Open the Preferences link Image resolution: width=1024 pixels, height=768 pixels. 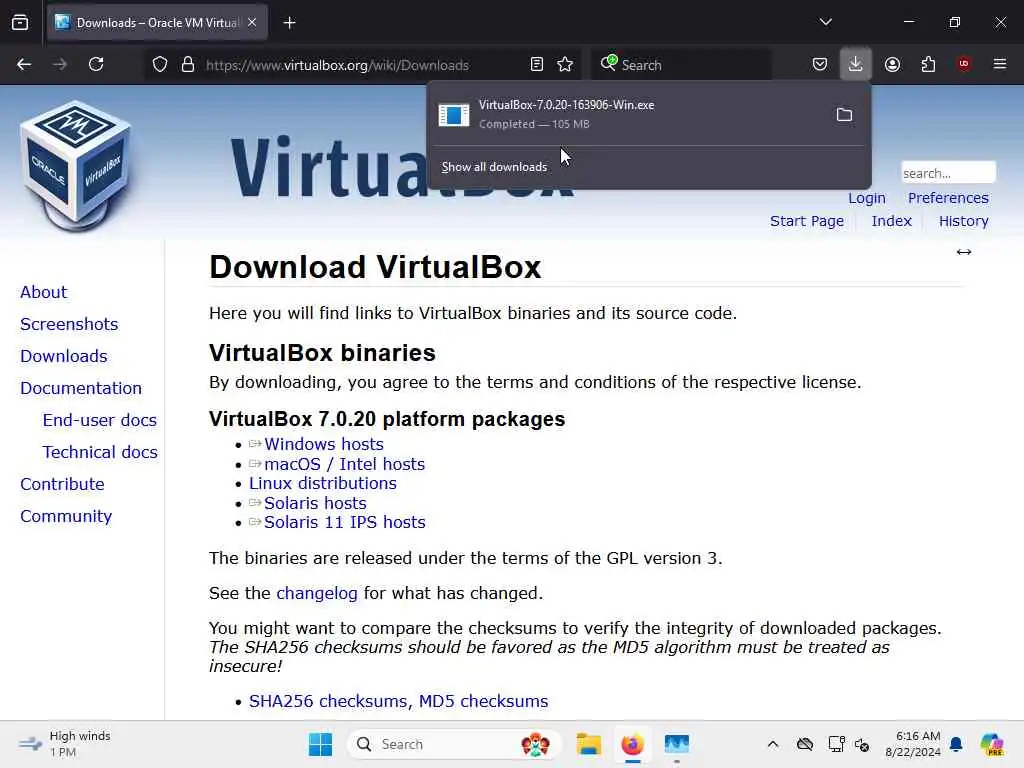point(948,198)
